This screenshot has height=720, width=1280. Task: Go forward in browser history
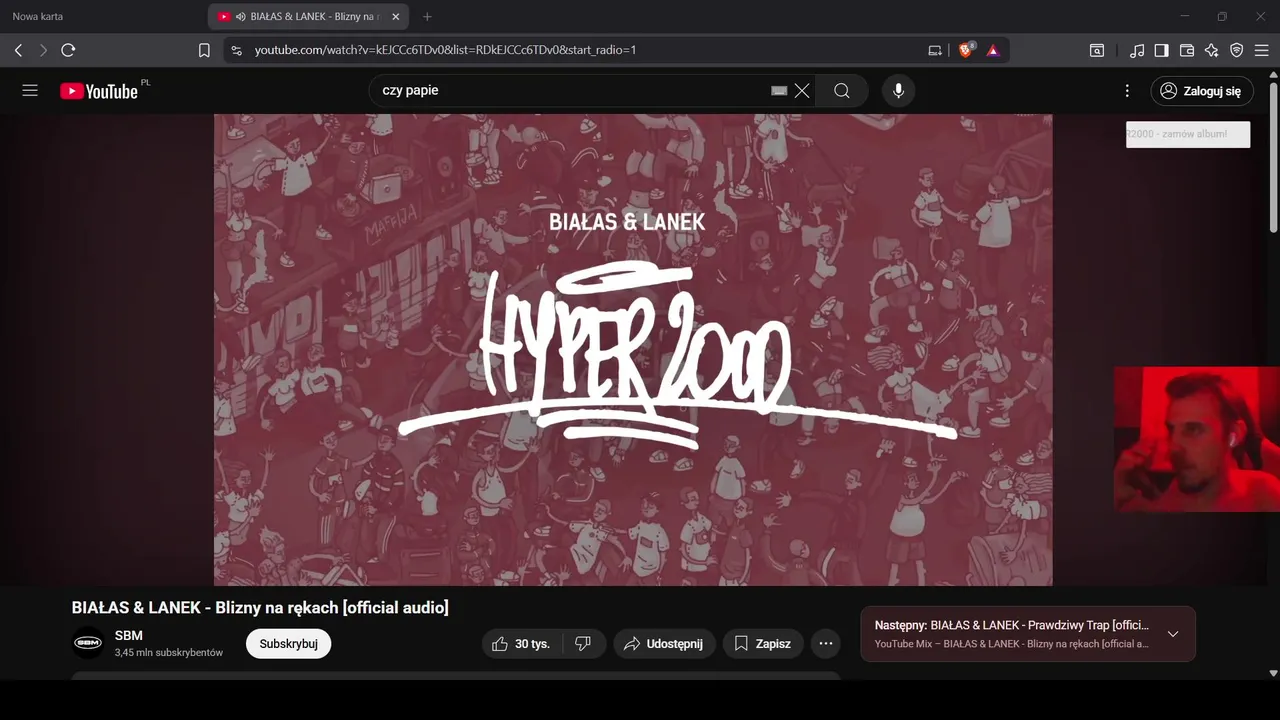tap(43, 50)
